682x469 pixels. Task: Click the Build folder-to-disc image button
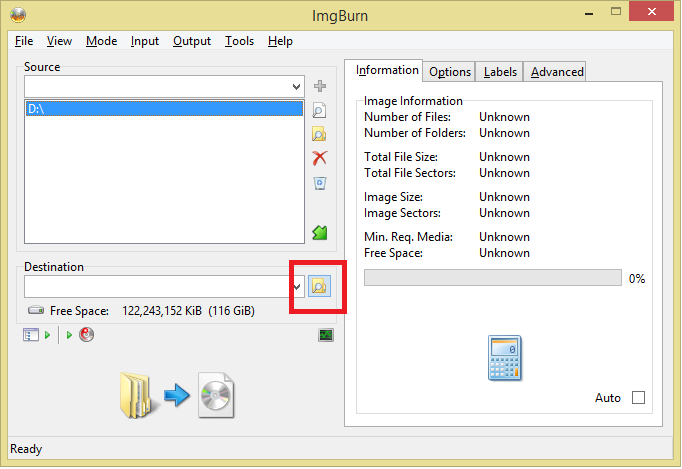(x=177, y=395)
